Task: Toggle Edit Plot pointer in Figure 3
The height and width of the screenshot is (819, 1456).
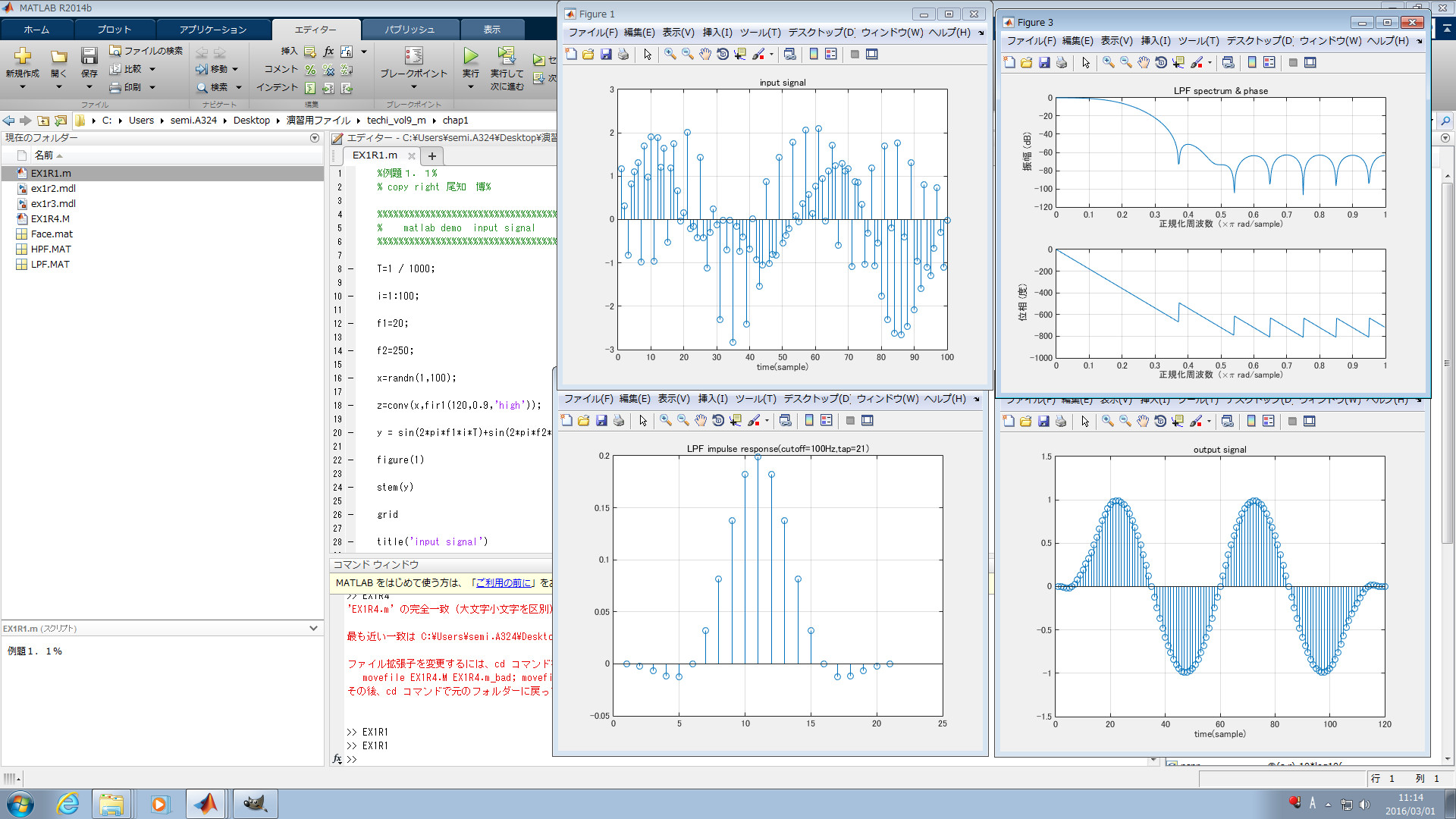Action: coord(1086,62)
